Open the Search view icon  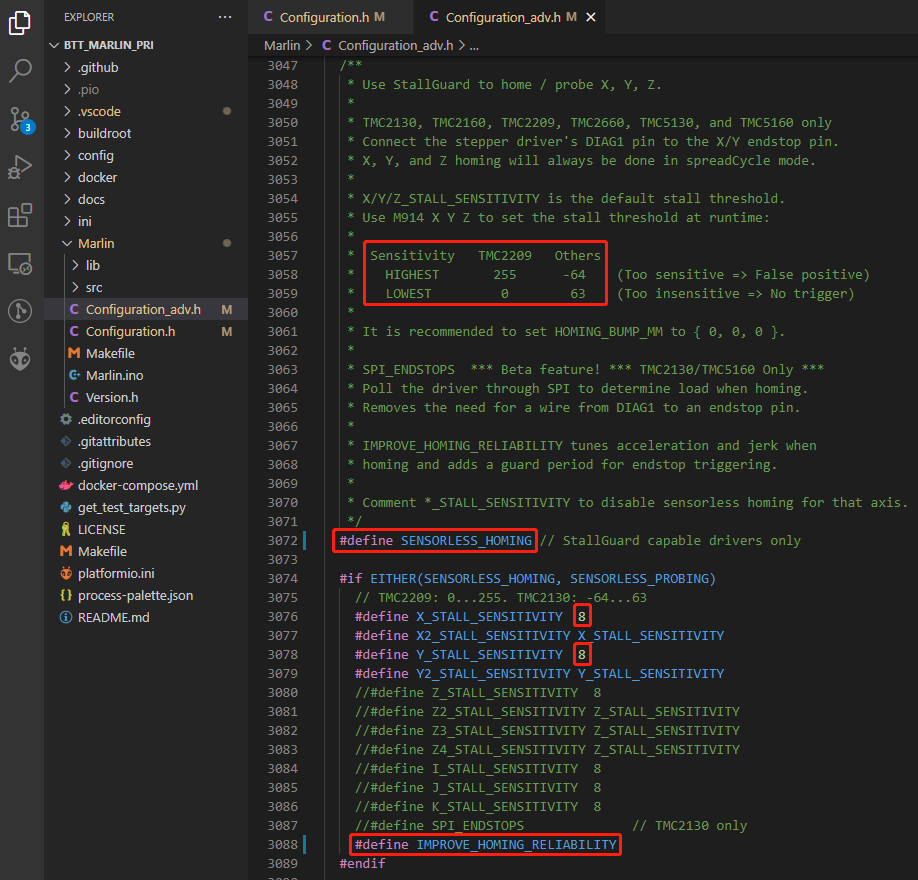coord(21,71)
